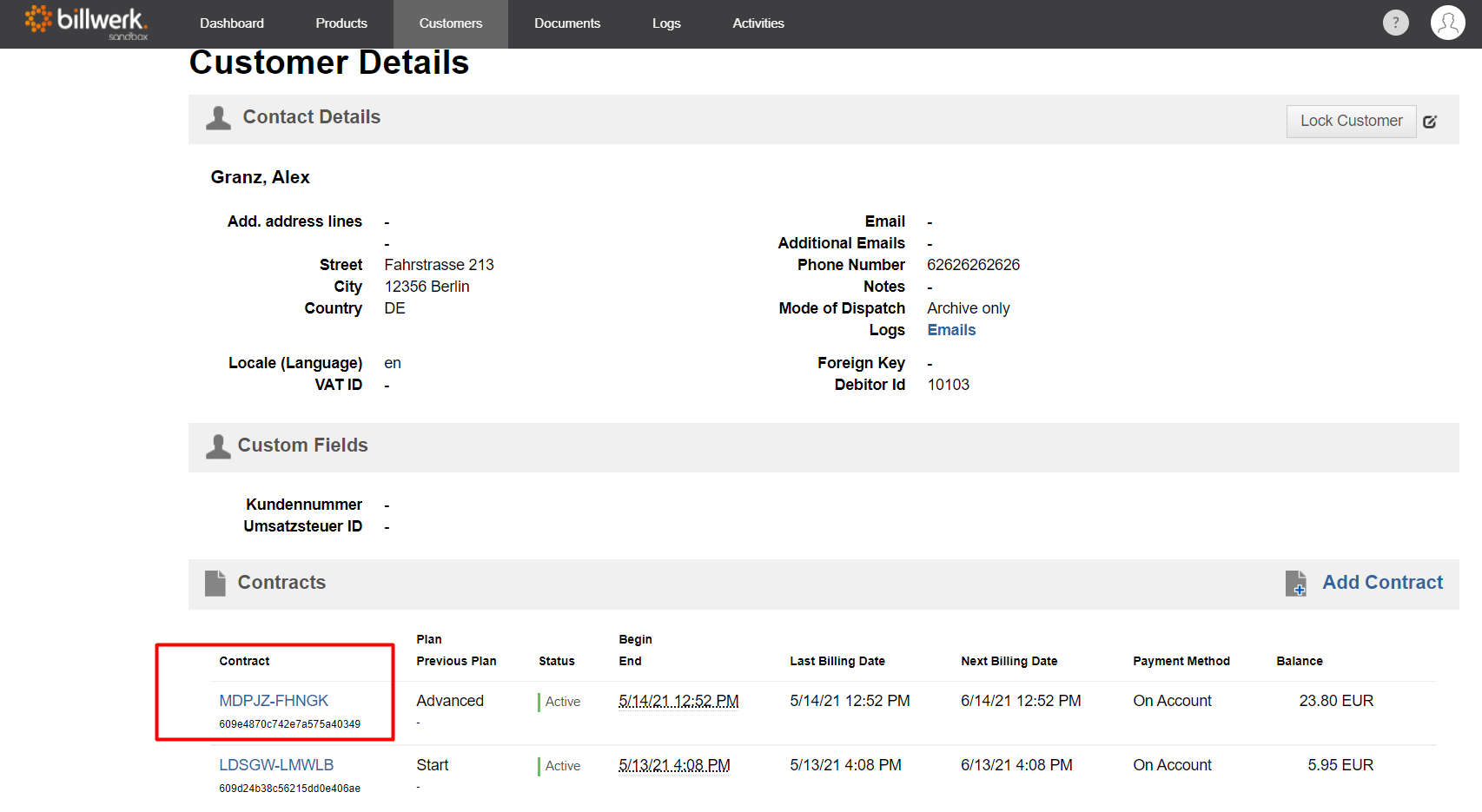The height and width of the screenshot is (812, 1482).
Task: Click last billing date 5/13/21 4:08 PM
Action: pyautogui.click(x=845, y=765)
